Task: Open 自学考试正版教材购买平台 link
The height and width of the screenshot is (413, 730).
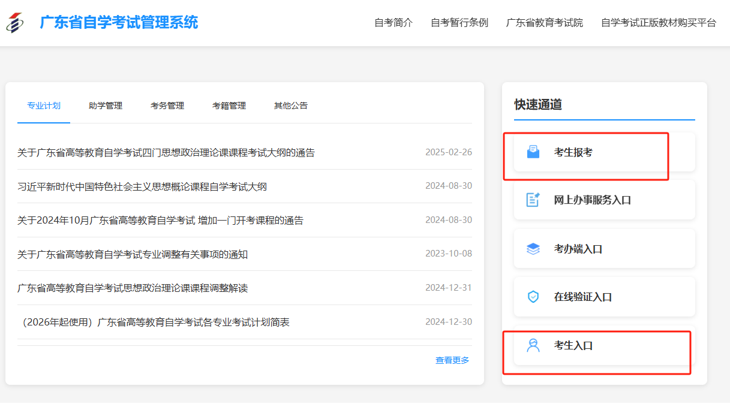Action: click(658, 22)
